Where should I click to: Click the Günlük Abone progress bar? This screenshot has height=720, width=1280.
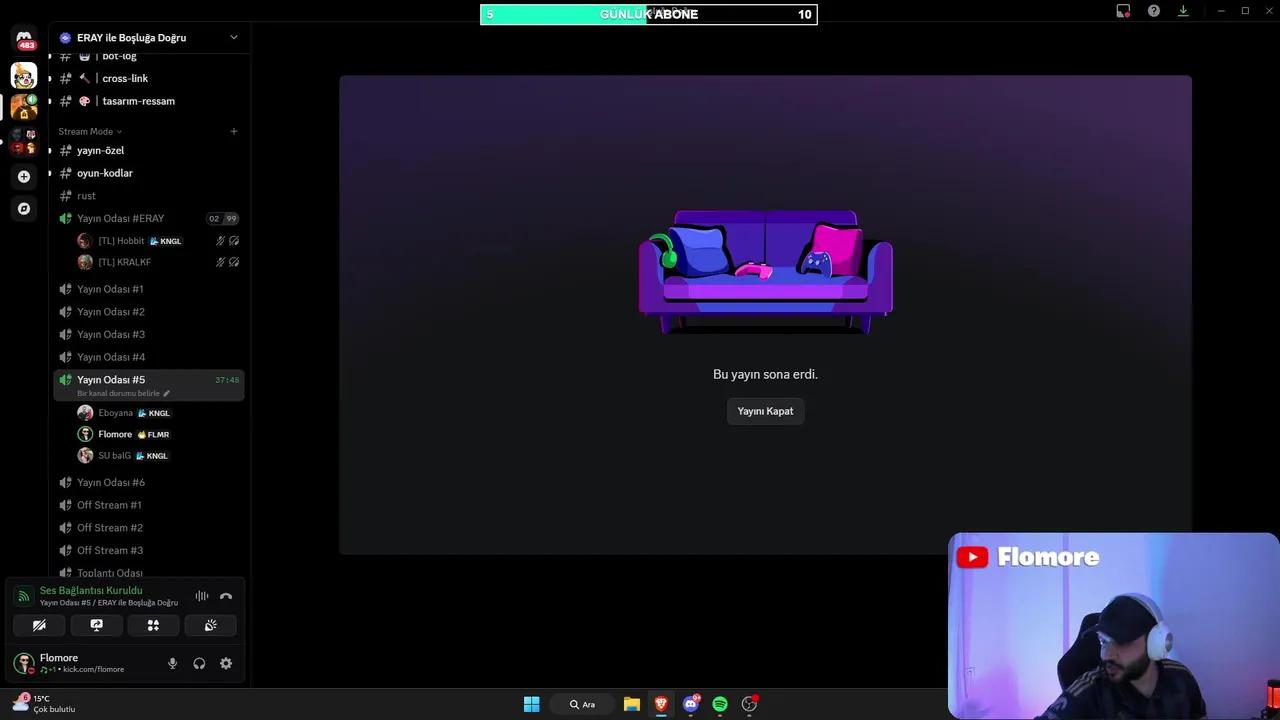(x=649, y=14)
